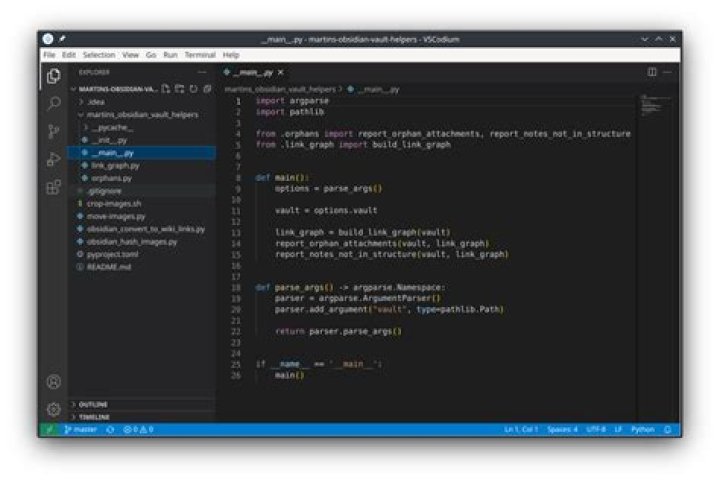Image resolution: width=720 pixels, height=482 pixels.
Task: Open the Accounts menu icon
Action: point(54,382)
